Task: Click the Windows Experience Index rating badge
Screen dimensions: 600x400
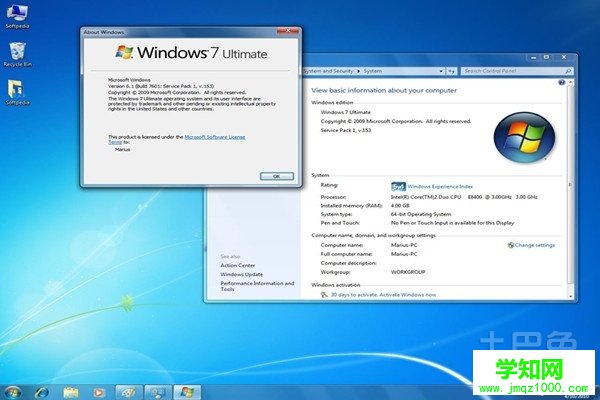Action: tap(398, 186)
